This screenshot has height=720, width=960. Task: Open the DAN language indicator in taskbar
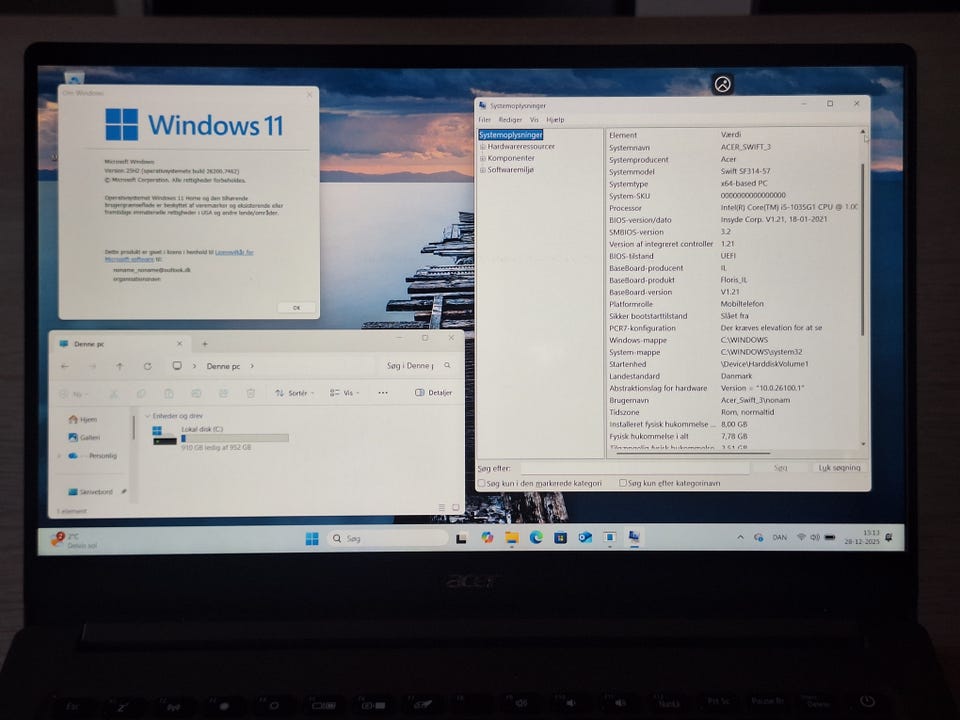(779, 538)
